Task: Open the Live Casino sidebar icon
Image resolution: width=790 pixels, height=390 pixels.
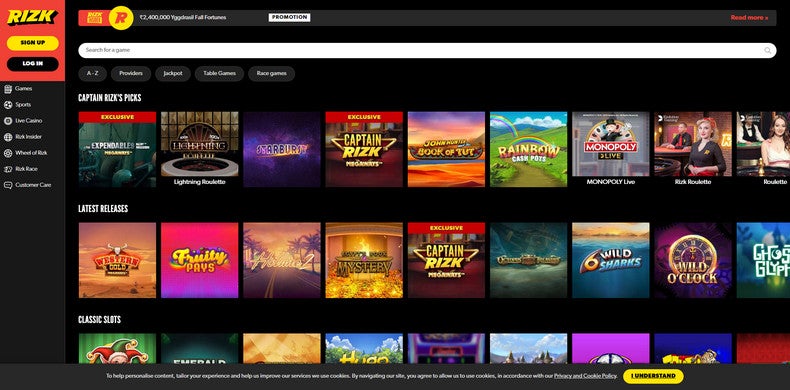Action: click(x=8, y=121)
